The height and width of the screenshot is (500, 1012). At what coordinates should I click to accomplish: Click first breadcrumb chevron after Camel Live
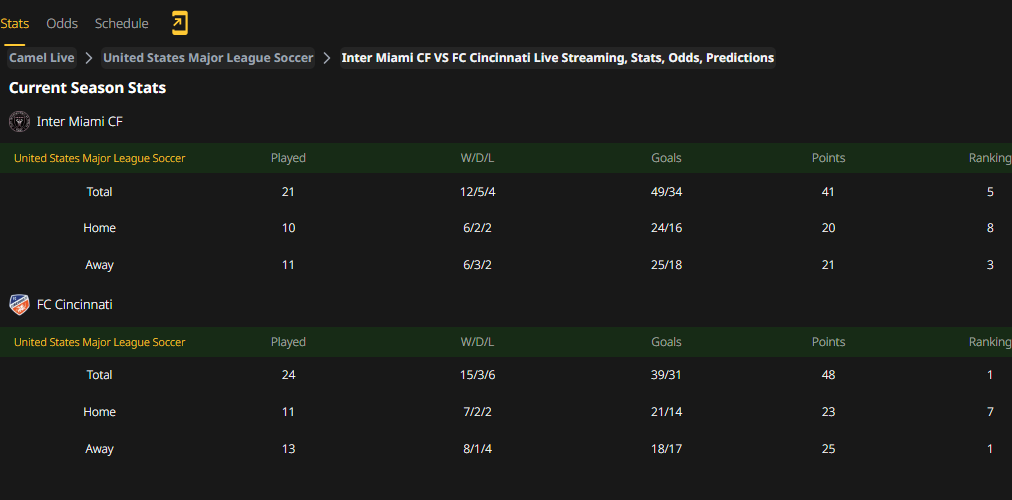(89, 58)
